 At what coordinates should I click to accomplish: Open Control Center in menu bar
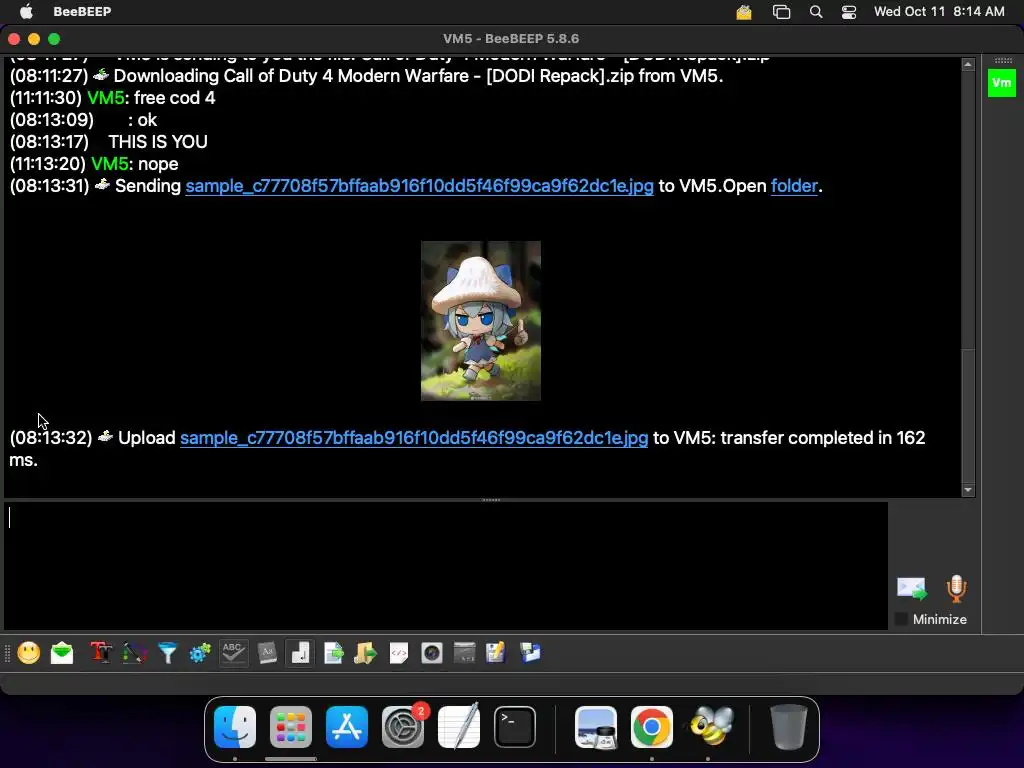(x=848, y=12)
